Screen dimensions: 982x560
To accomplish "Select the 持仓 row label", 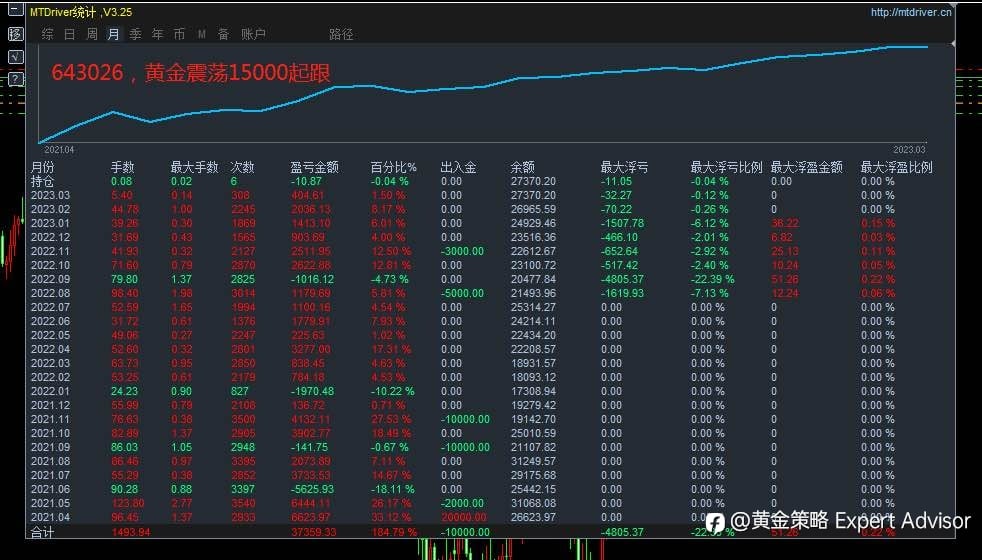I will click(x=43, y=181).
